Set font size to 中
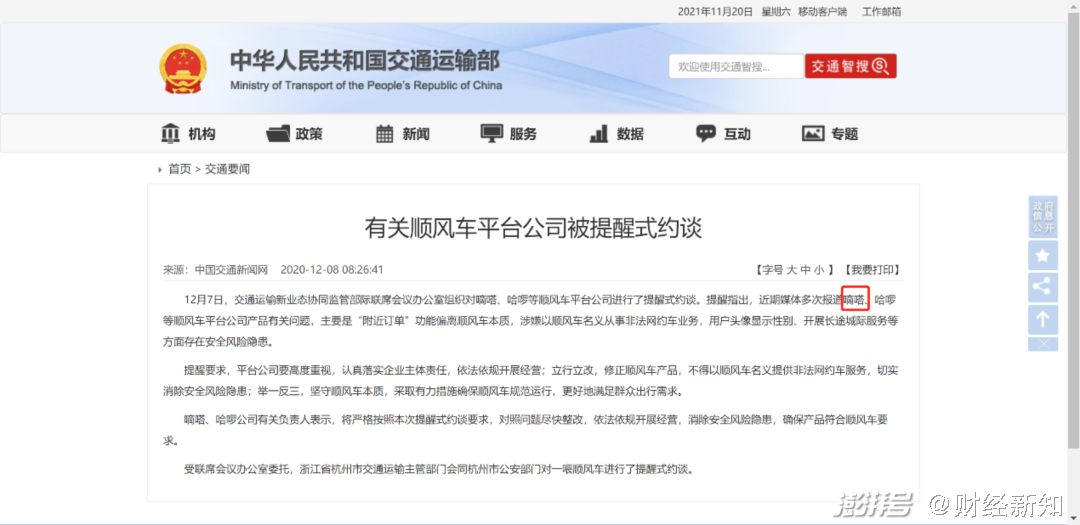The image size is (1080, 525). pos(805,269)
